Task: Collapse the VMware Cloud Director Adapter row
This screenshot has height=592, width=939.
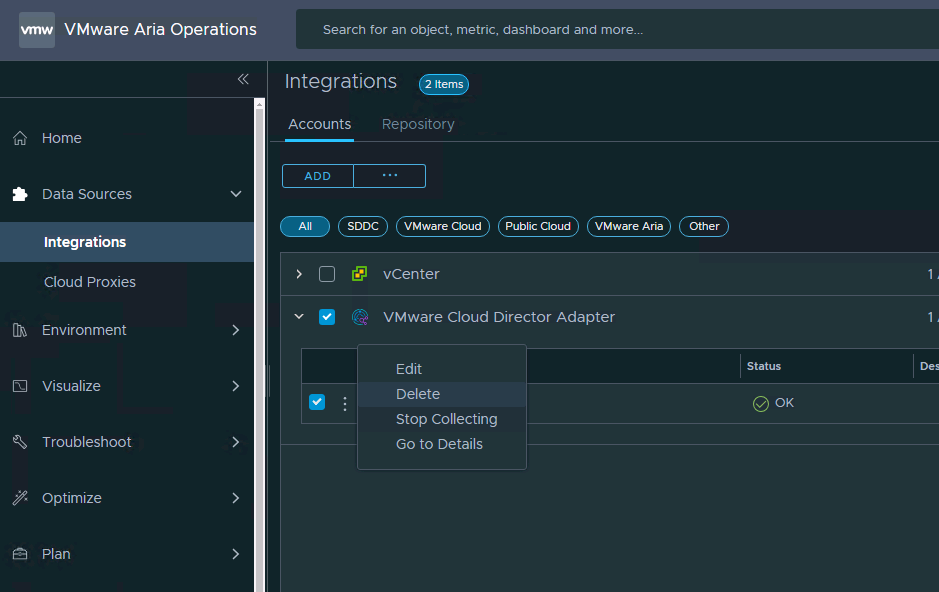Action: tap(299, 317)
